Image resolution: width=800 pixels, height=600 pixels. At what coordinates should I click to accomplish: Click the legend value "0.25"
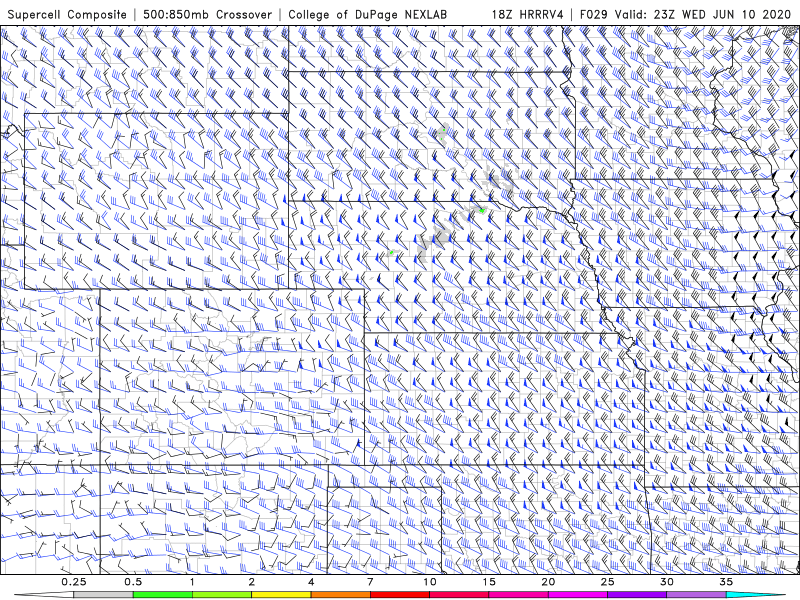coord(74,582)
